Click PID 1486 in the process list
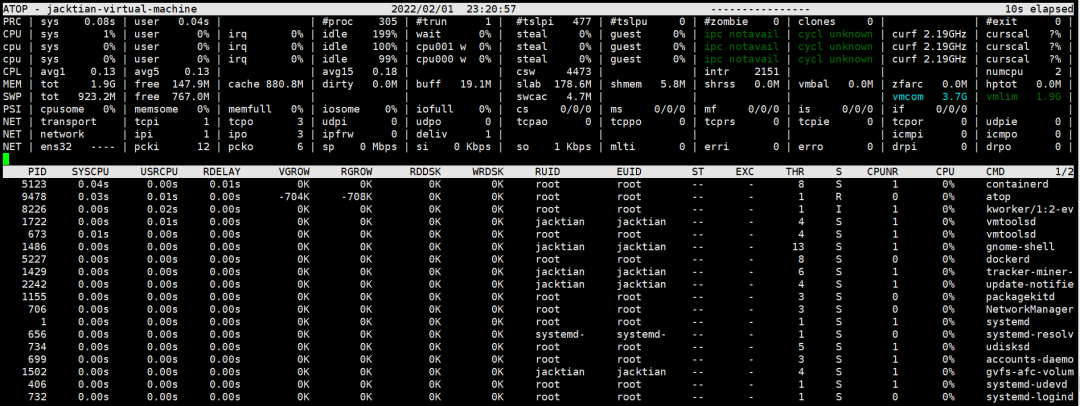 [x=34, y=247]
